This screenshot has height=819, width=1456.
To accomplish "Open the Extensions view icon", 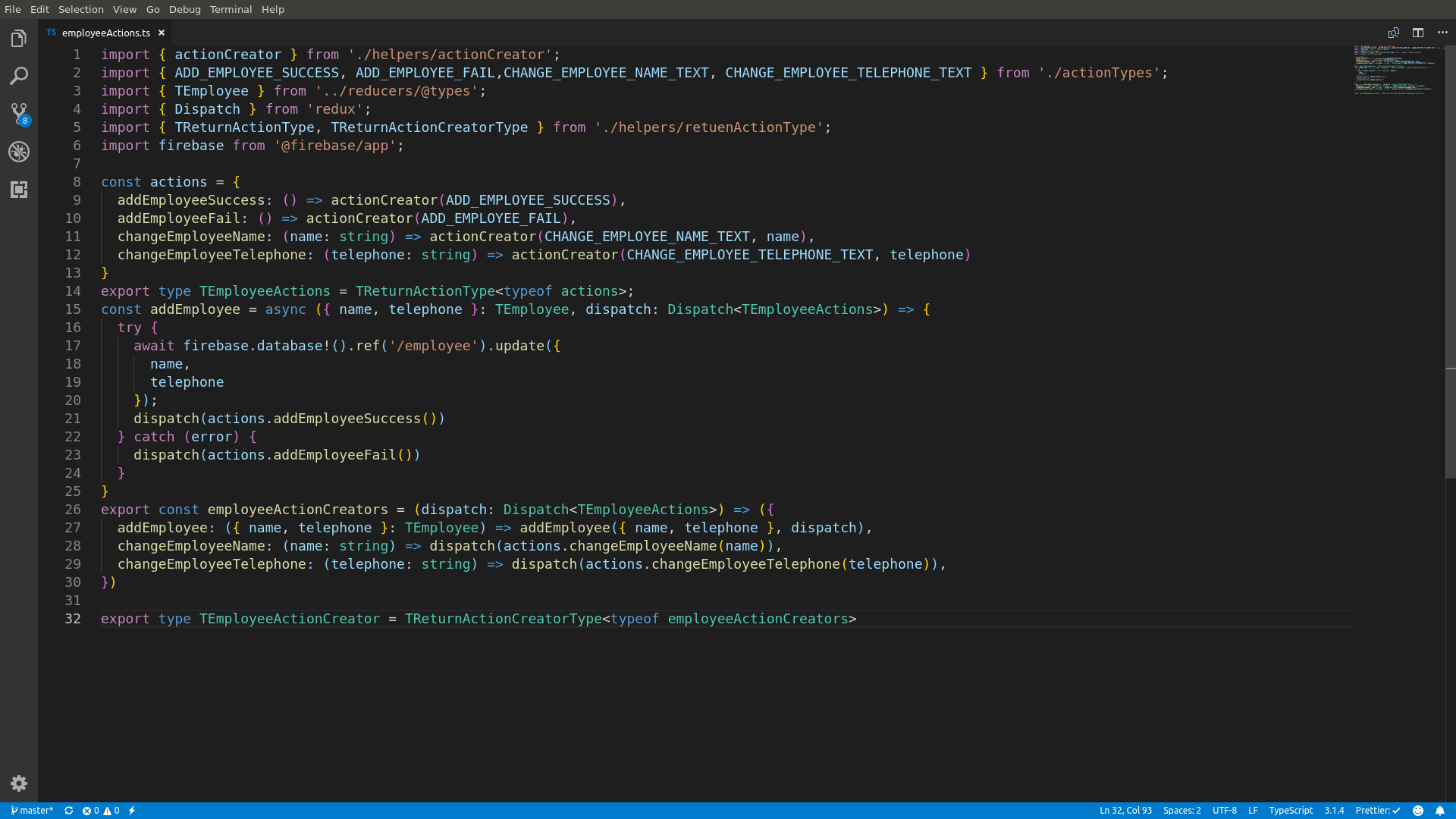I will (18, 190).
